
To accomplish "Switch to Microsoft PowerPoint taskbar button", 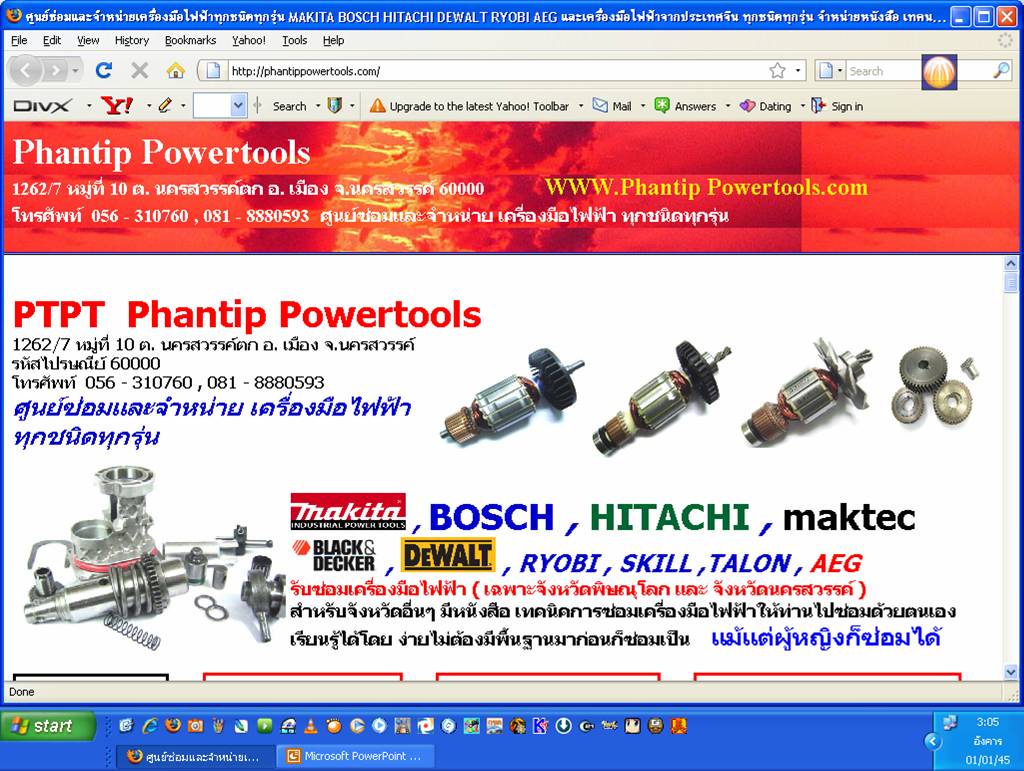I will tap(355, 756).
